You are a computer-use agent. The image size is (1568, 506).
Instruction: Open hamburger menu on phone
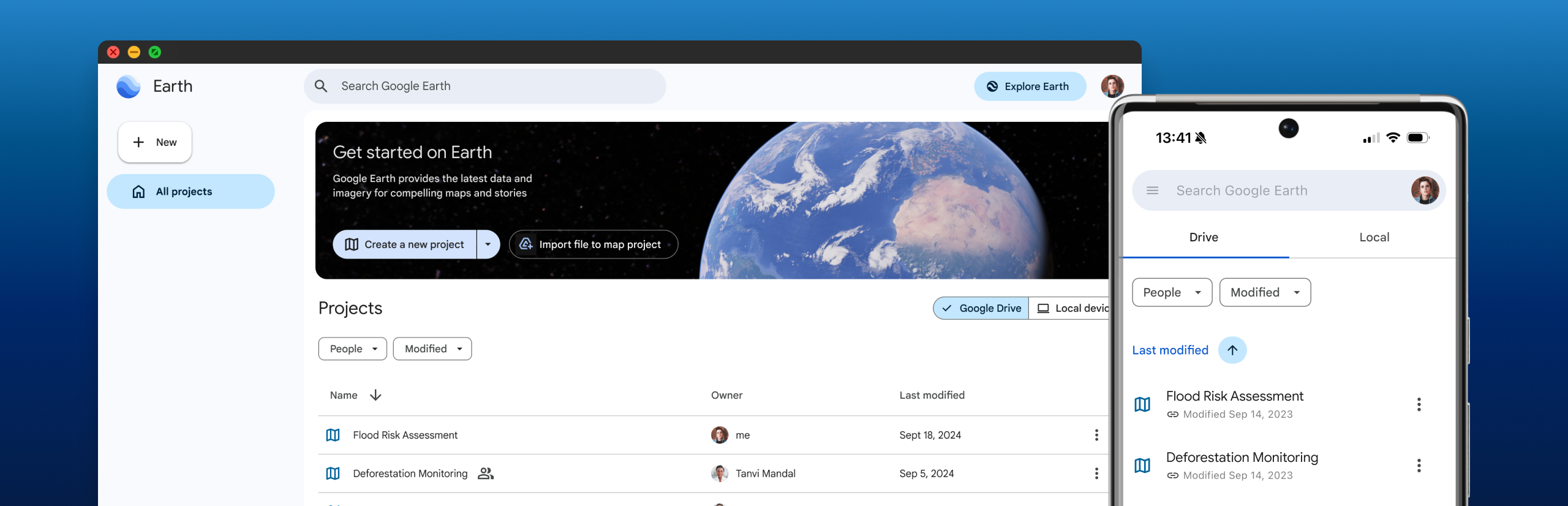click(1152, 191)
